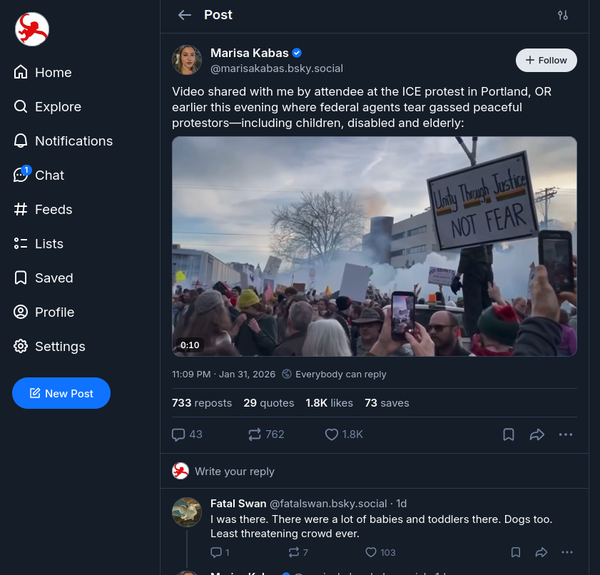
Task: Bookmark the main post
Action: coord(509,434)
